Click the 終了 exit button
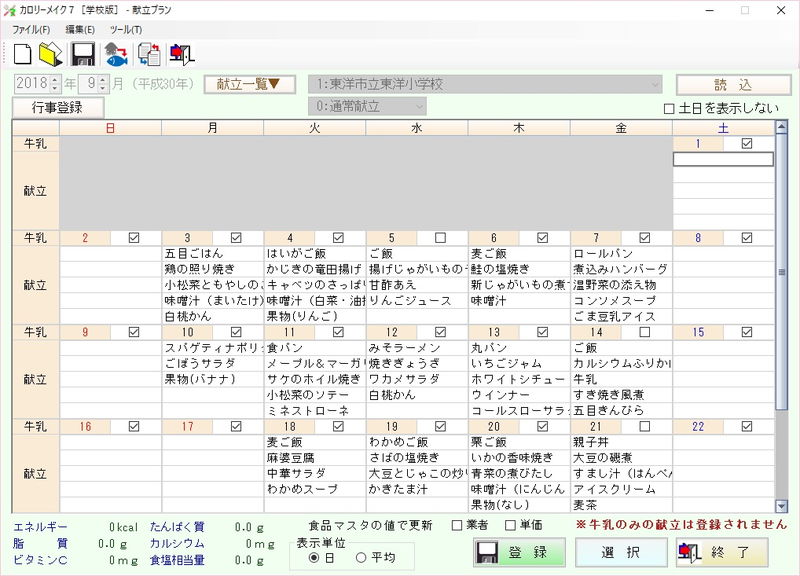This screenshot has width=800, height=576. tap(722, 552)
